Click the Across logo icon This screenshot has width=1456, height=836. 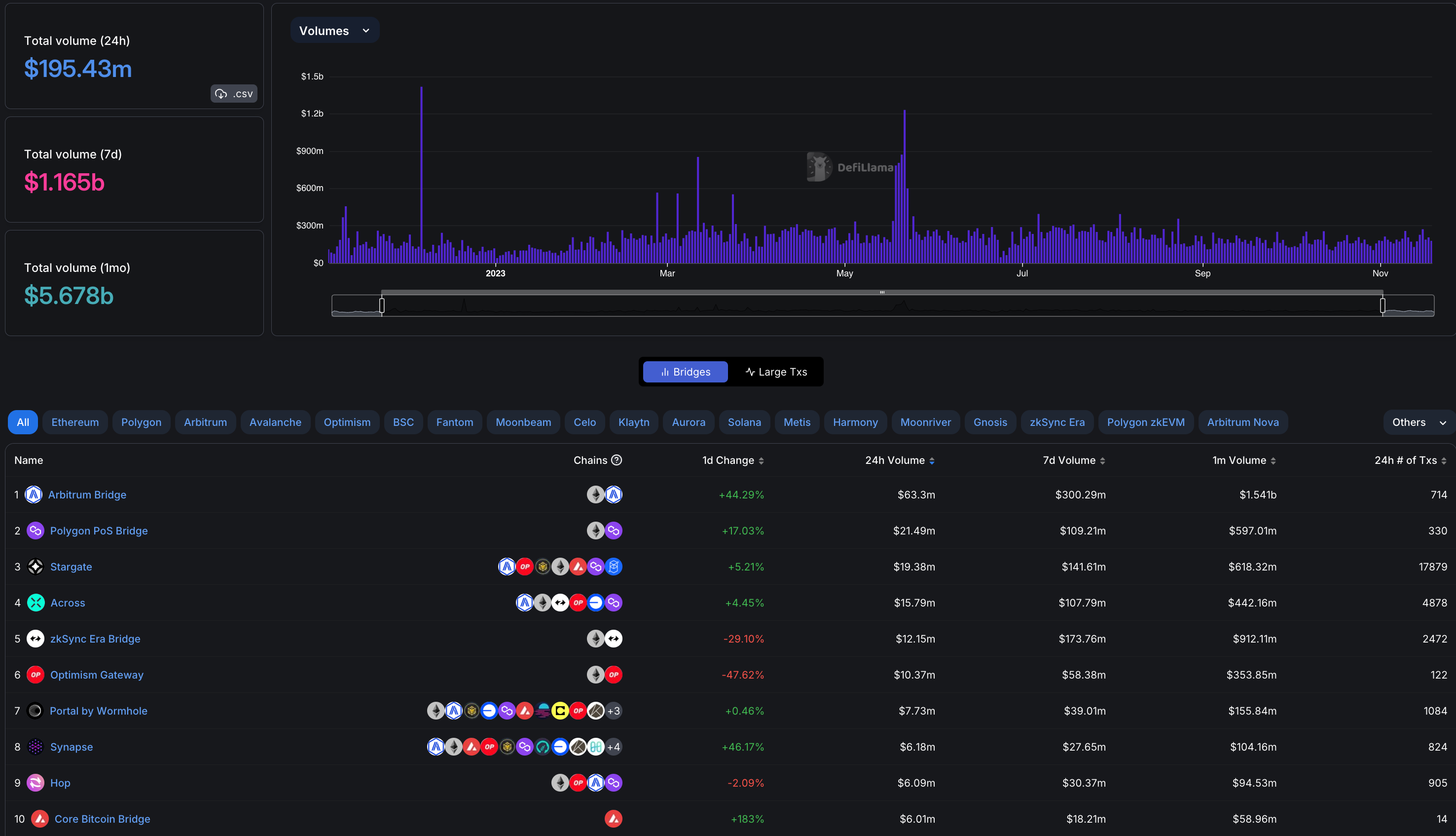click(36, 603)
